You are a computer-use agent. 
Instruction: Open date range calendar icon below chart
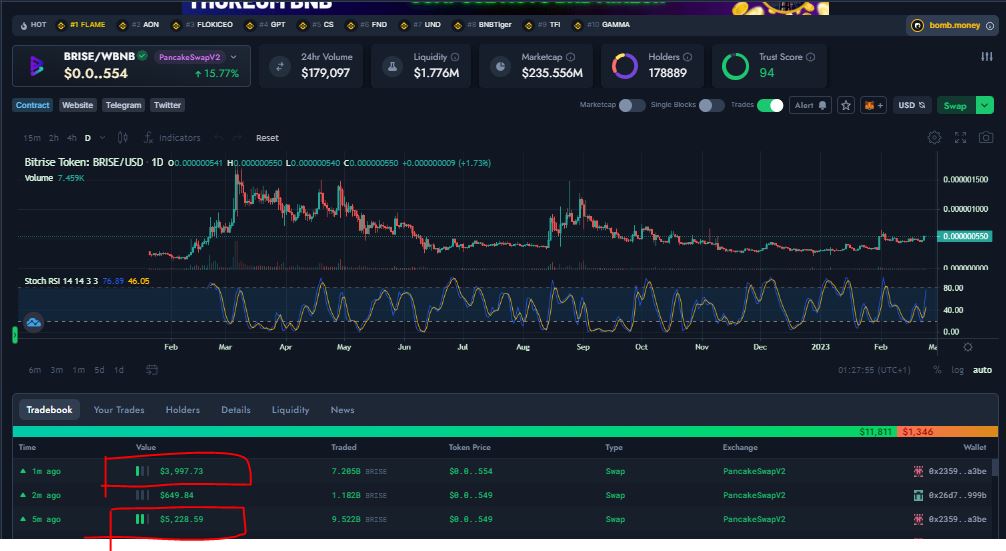151,369
